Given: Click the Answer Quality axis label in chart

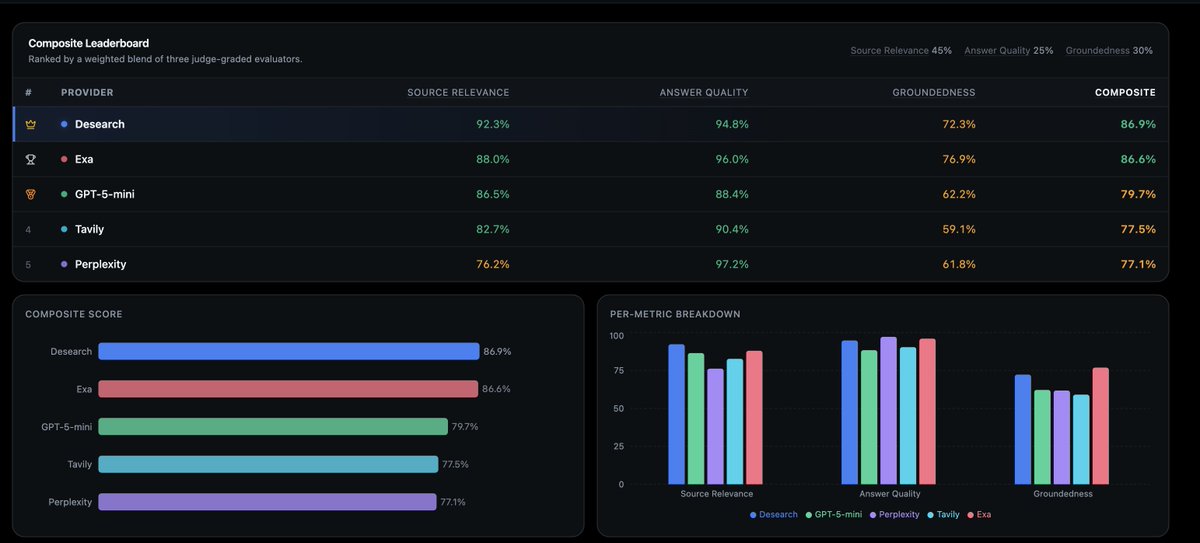Looking at the screenshot, I should [x=890, y=494].
